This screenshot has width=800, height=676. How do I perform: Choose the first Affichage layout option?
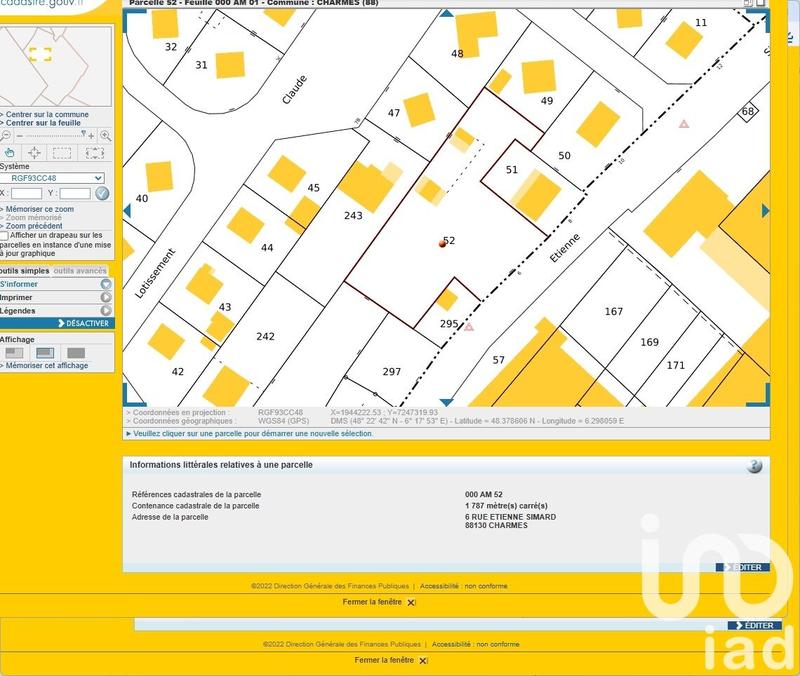13,353
